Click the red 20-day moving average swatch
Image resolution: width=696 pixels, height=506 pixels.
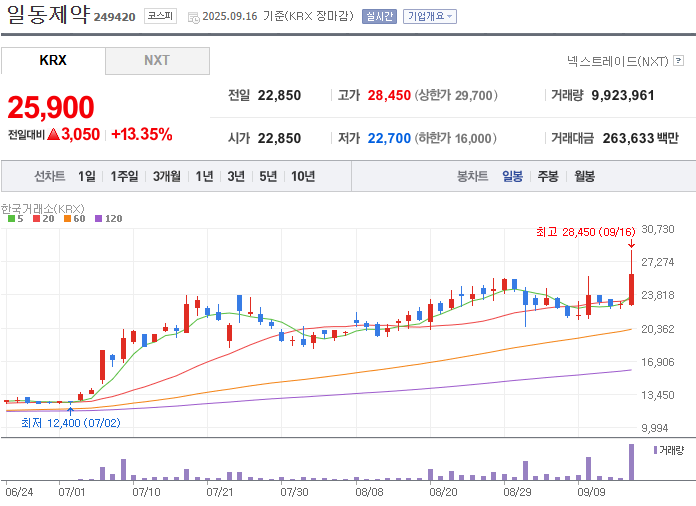click(36, 218)
